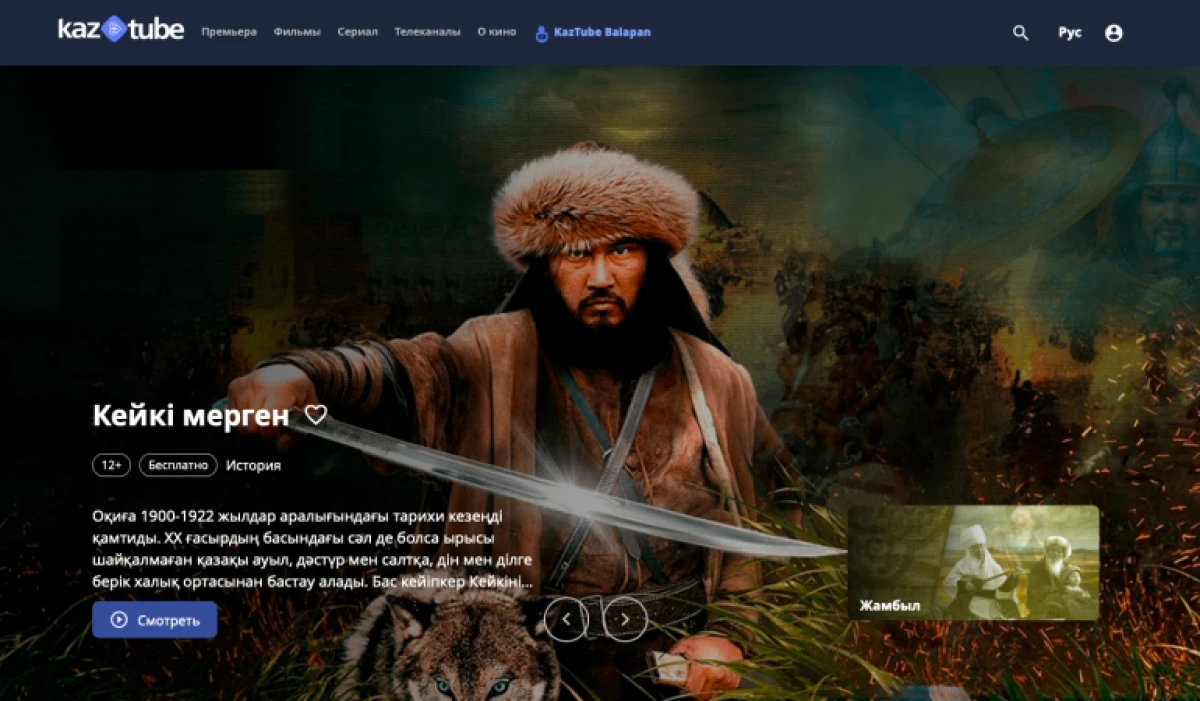Open the Премьера menu item
This screenshot has height=701, width=1200.
point(229,32)
